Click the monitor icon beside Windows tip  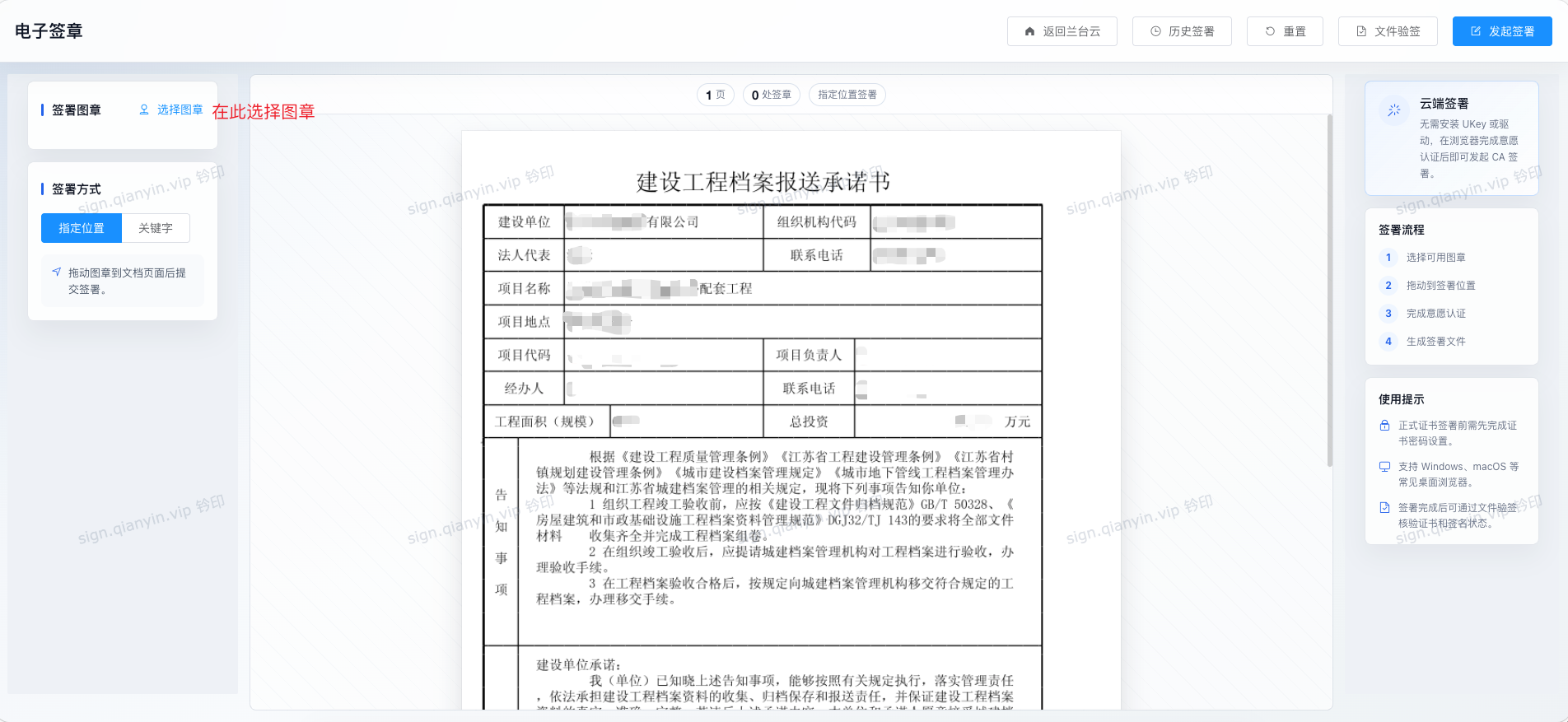[x=1384, y=467]
